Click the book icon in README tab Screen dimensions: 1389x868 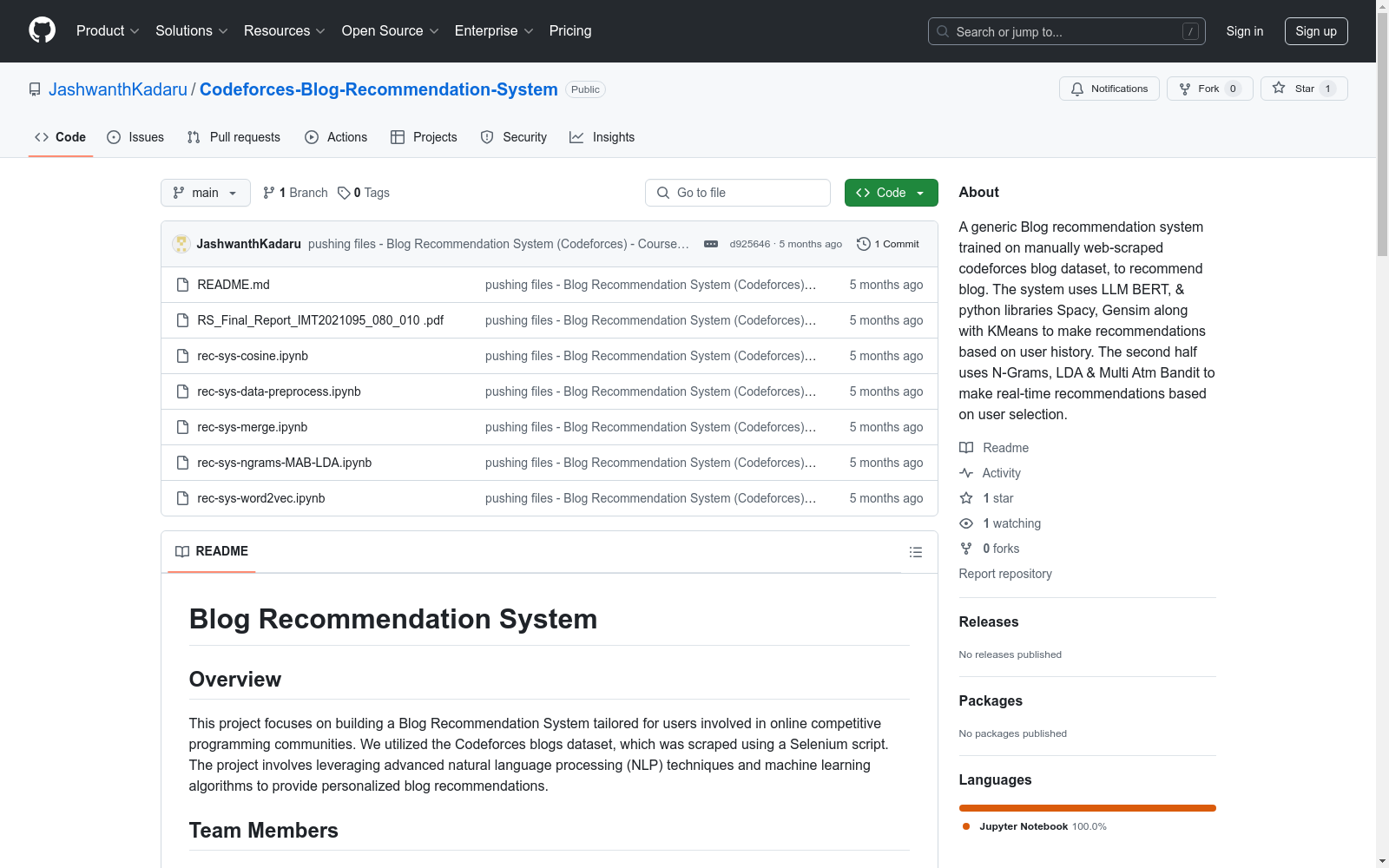click(x=182, y=551)
